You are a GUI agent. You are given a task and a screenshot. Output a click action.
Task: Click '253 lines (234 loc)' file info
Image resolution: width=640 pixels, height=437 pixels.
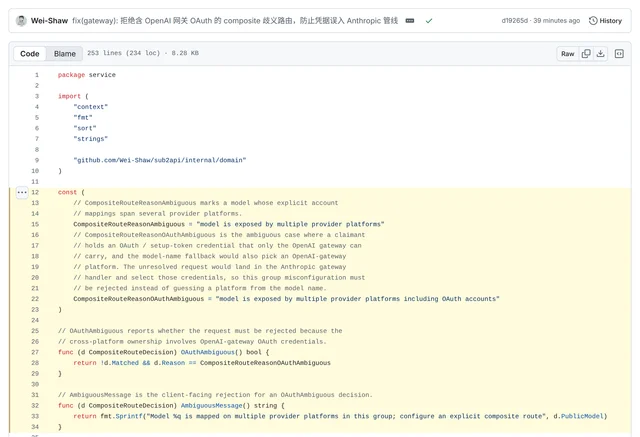[x=124, y=53]
